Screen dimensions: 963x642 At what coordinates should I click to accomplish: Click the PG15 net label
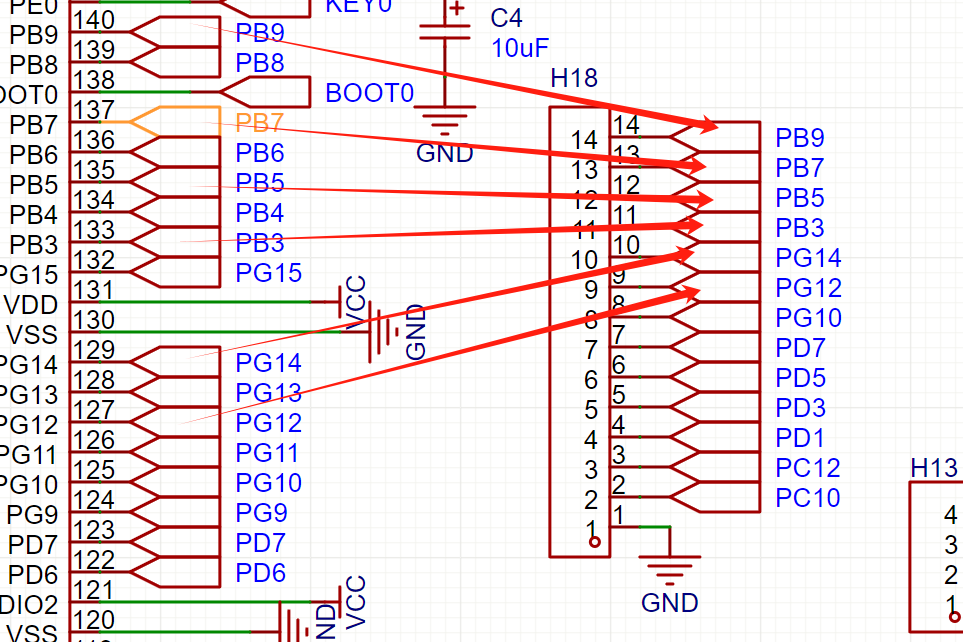pyautogui.click(x=265, y=273)
